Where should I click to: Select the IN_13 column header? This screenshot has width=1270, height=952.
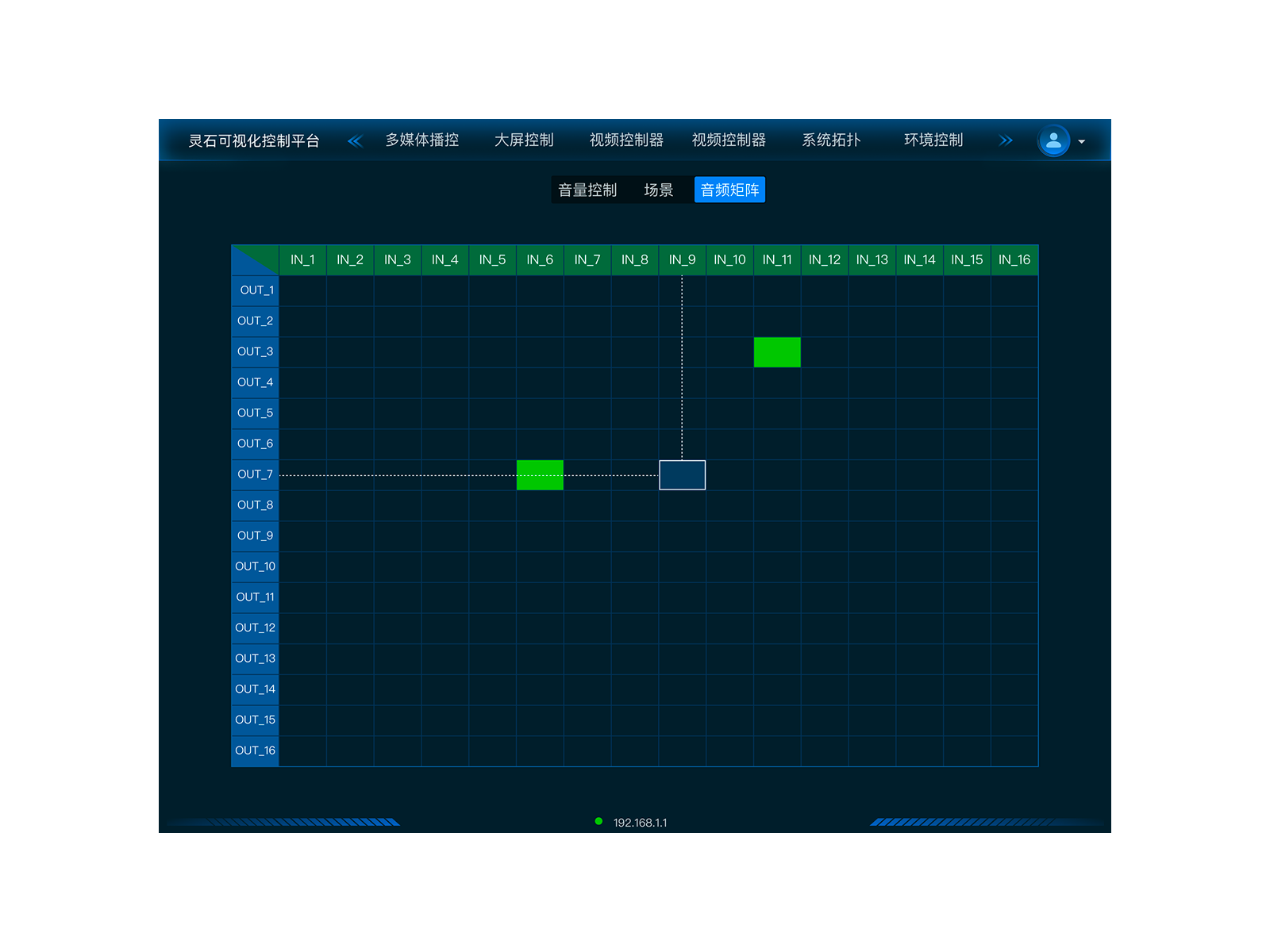pos(872,260)
